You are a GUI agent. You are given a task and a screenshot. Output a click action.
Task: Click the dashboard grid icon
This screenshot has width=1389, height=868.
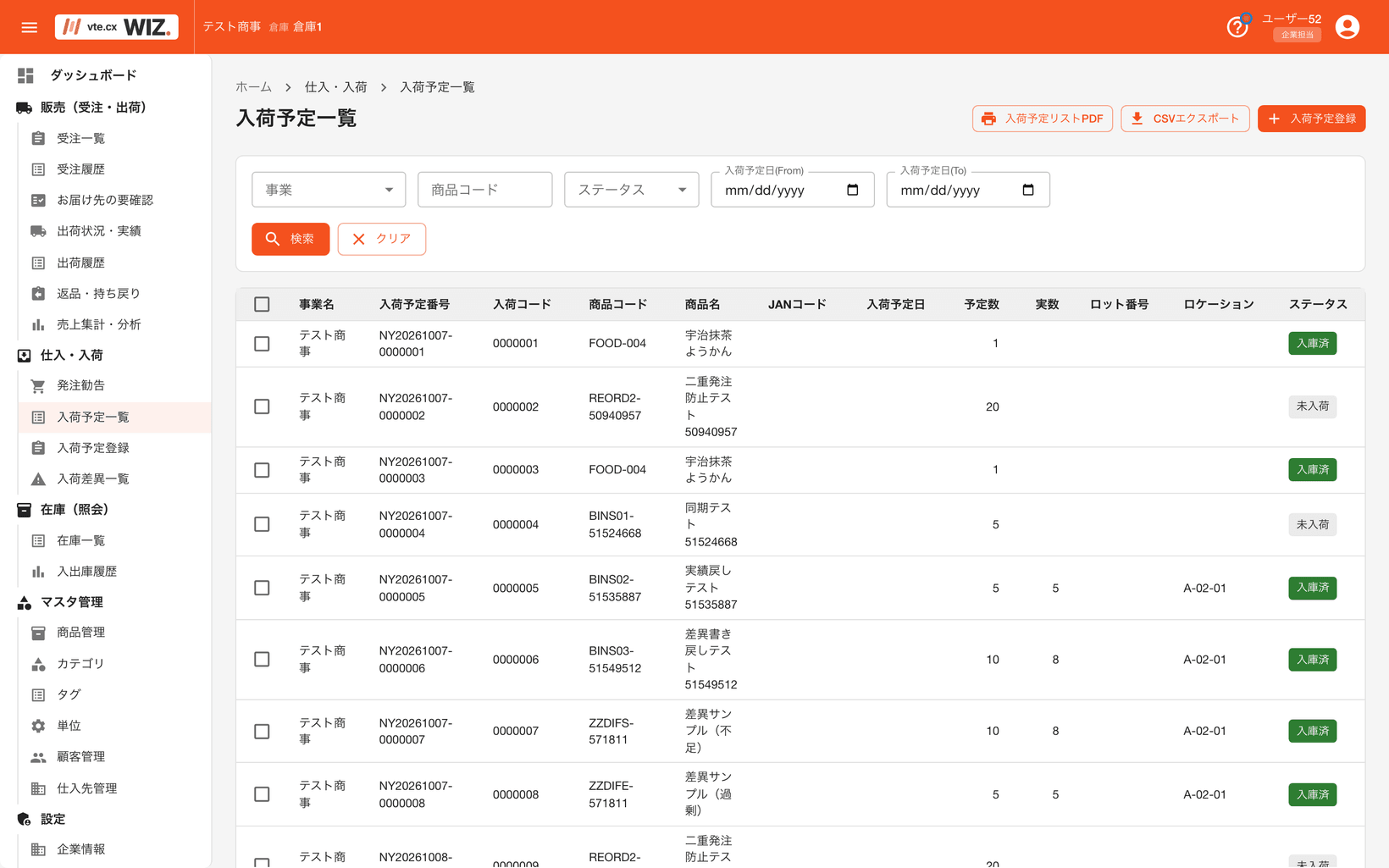25,75
